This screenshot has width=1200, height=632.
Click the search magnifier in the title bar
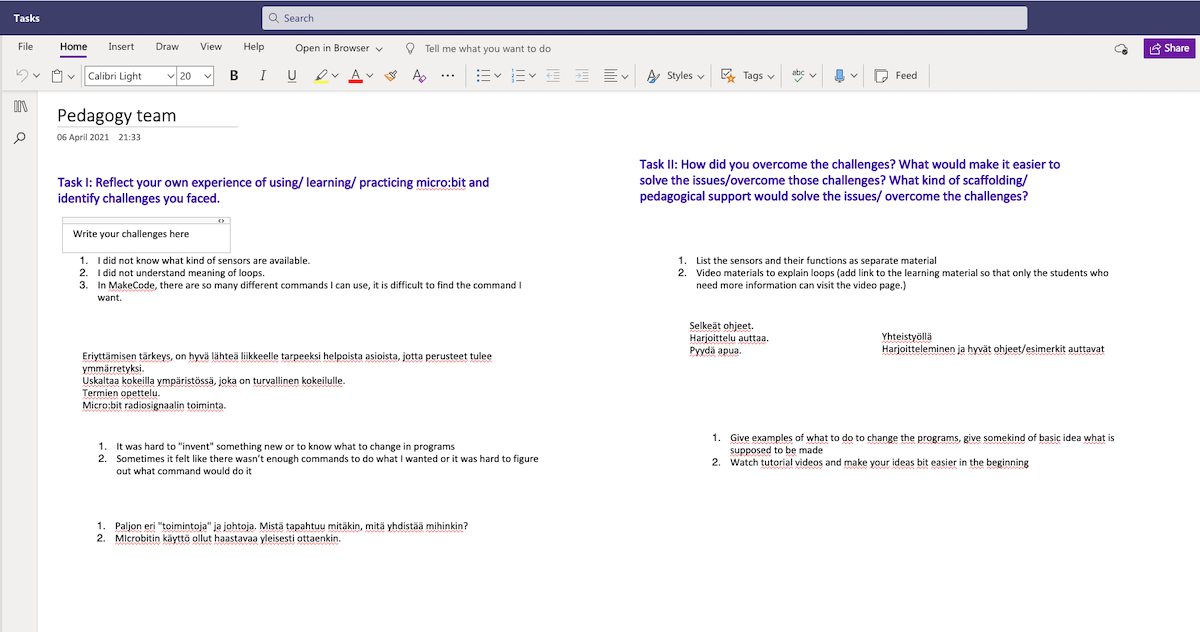click(x=275, y=18)
